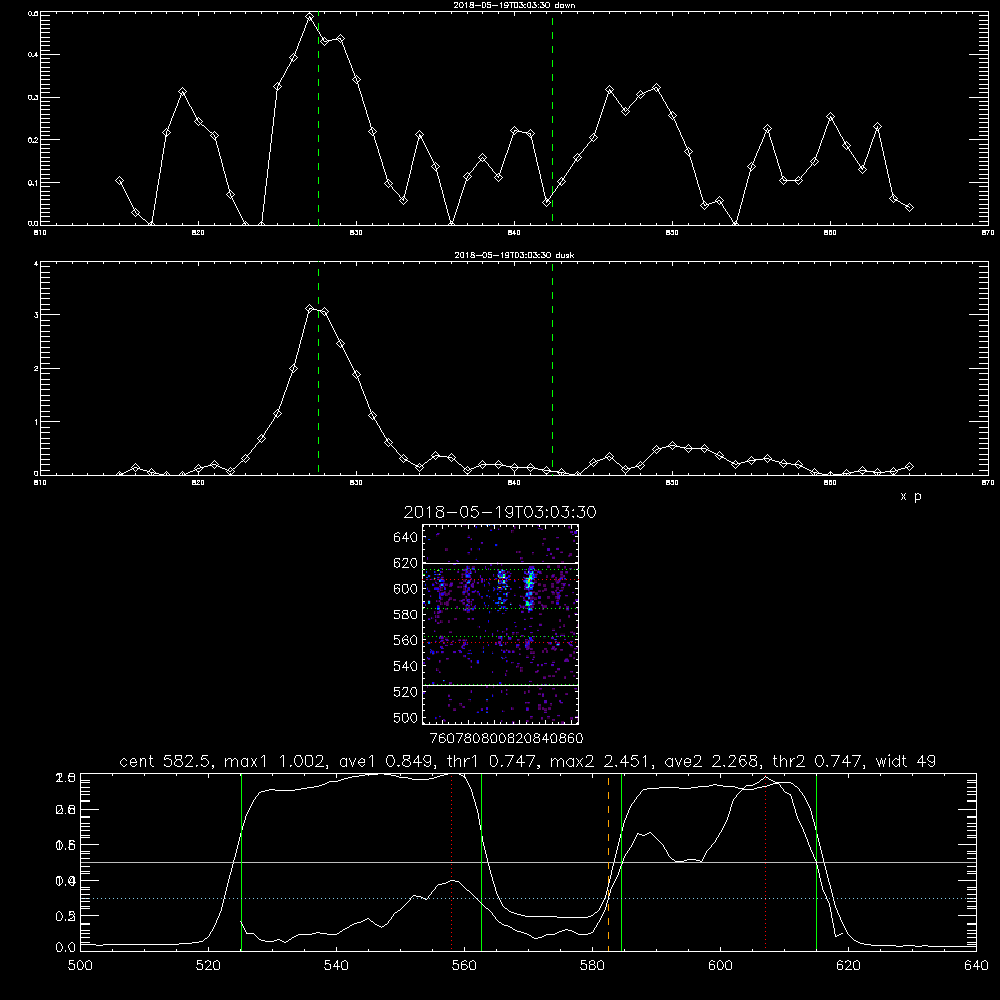1000x1000 pixels.
Task: Click the blue dotted horizontal line in bottom plot
Action: (528, 898)
